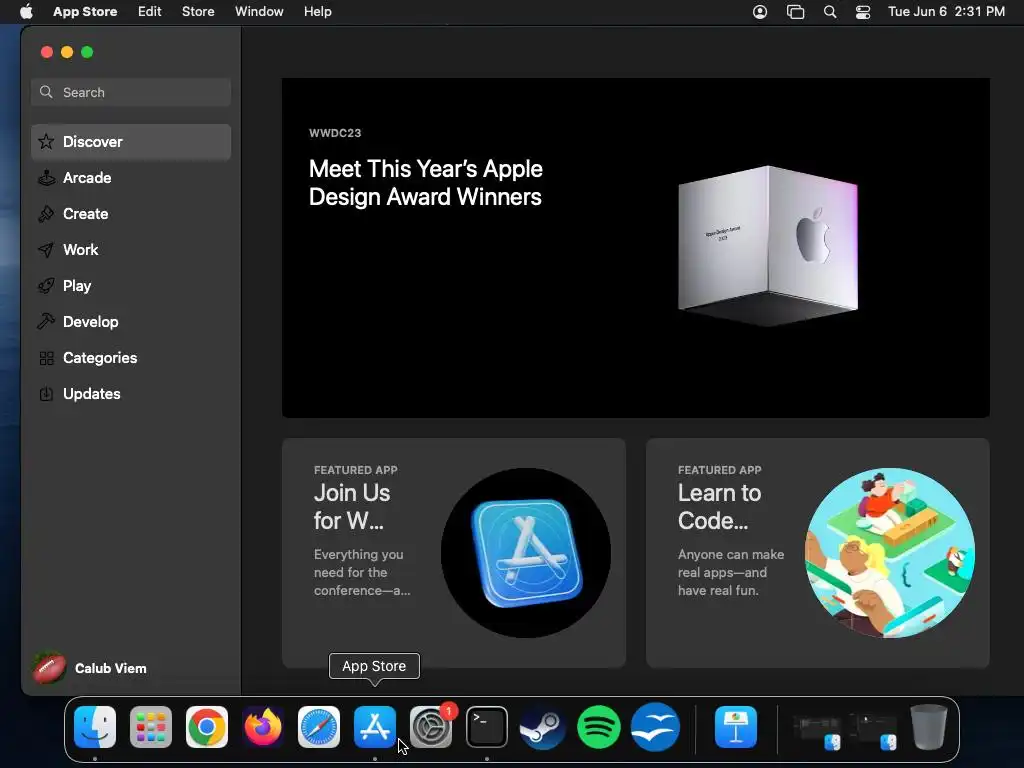The width and height of the screenshot is (1024, 768).
Task: Open Safari from the dock
Action: coord(319,727)
